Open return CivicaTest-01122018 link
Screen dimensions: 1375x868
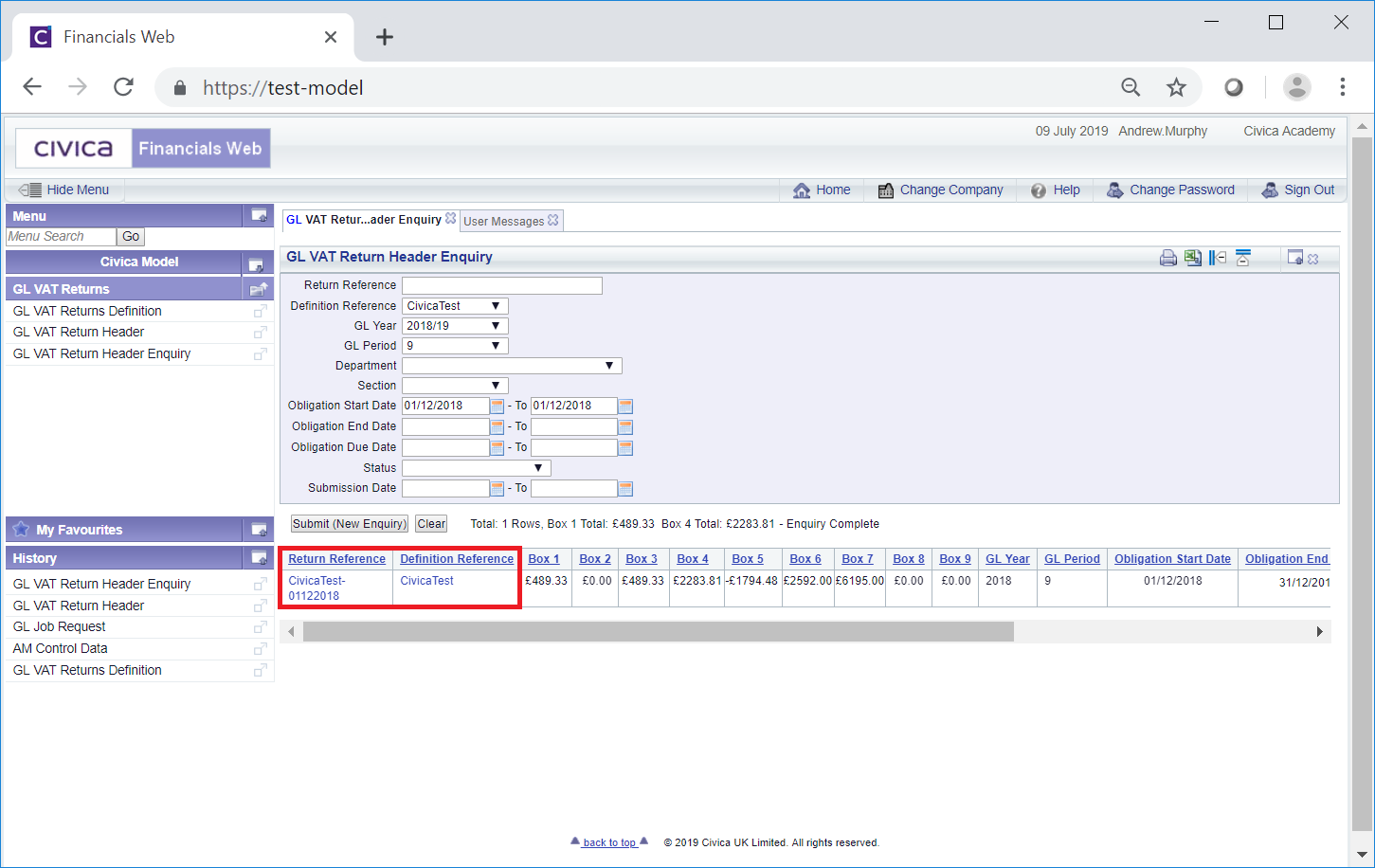point(317,588)
